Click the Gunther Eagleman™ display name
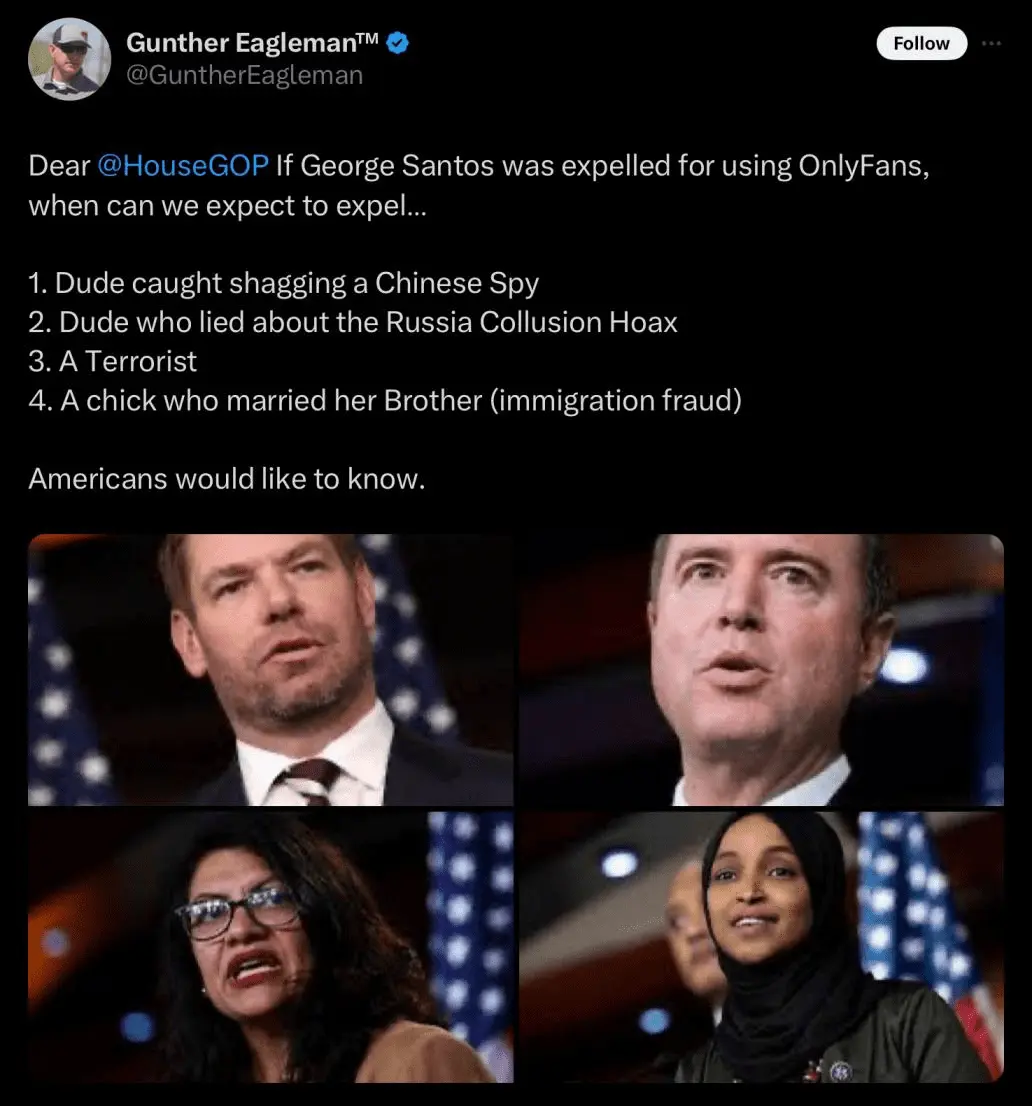The width and height of the screenshot is (1032, 1106). pyautogui.click(x=253, y=43)
